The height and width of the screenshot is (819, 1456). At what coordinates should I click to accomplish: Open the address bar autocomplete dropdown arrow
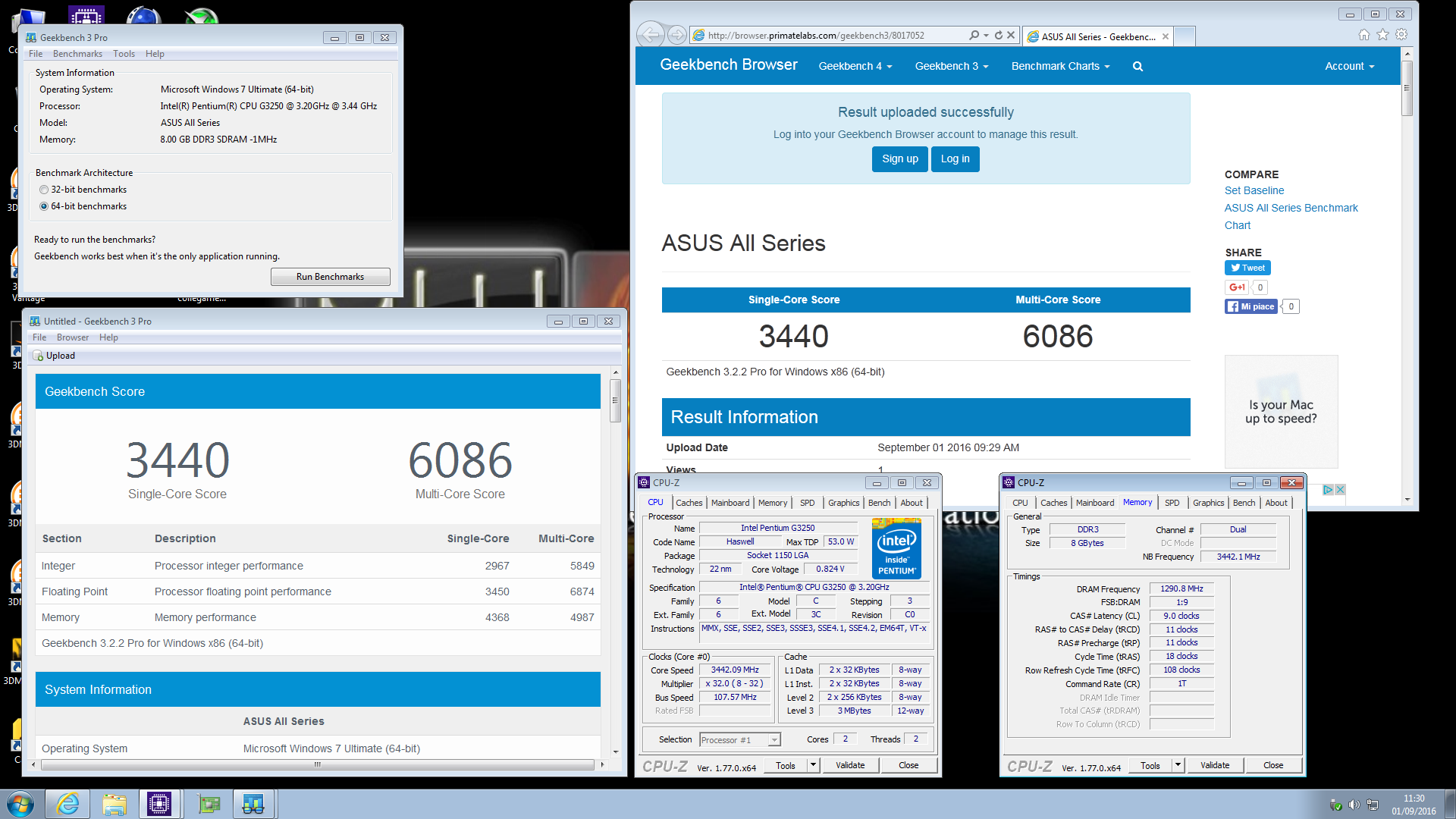[x=986, y=36]
